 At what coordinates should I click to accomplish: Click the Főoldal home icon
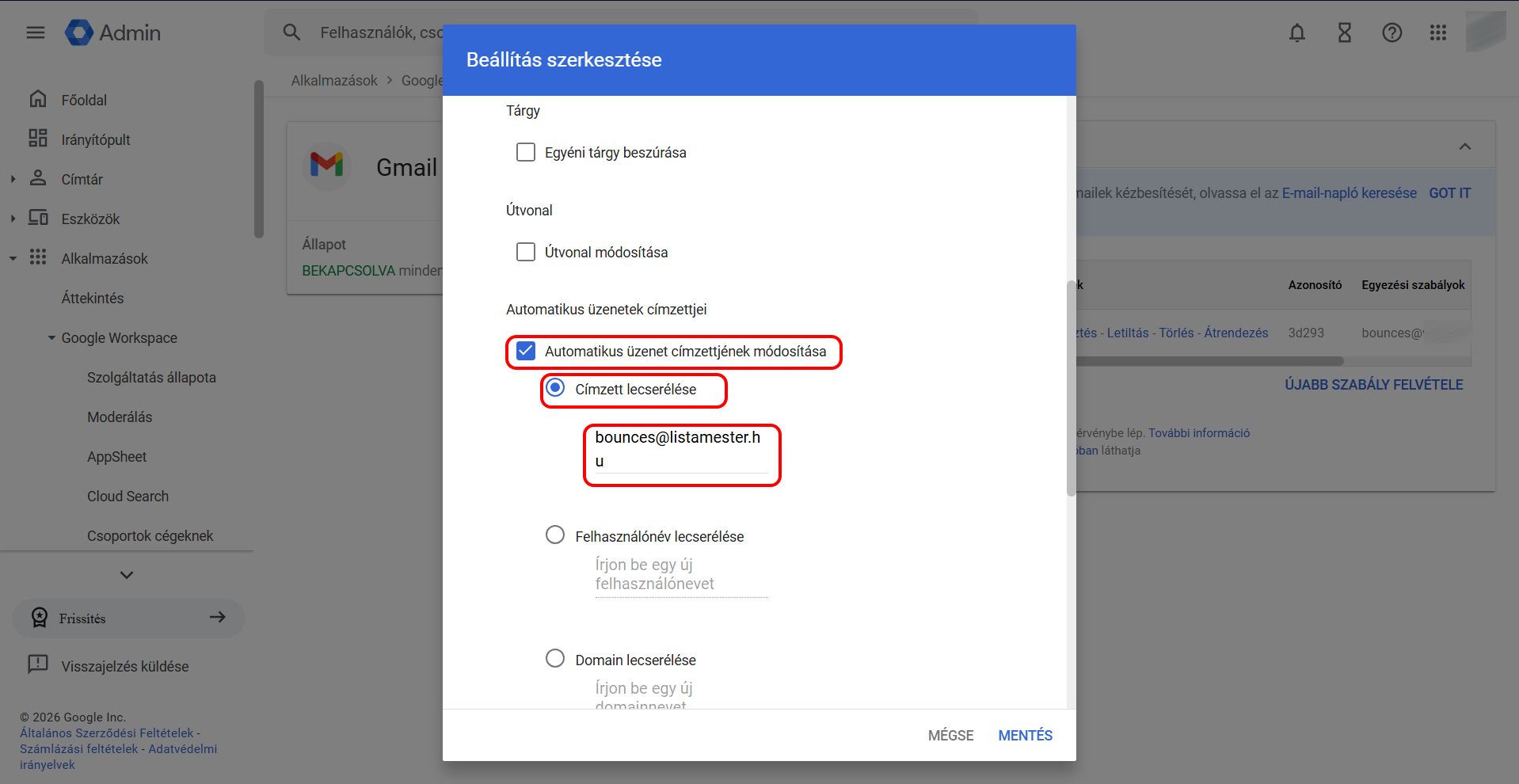coord(38,100)
